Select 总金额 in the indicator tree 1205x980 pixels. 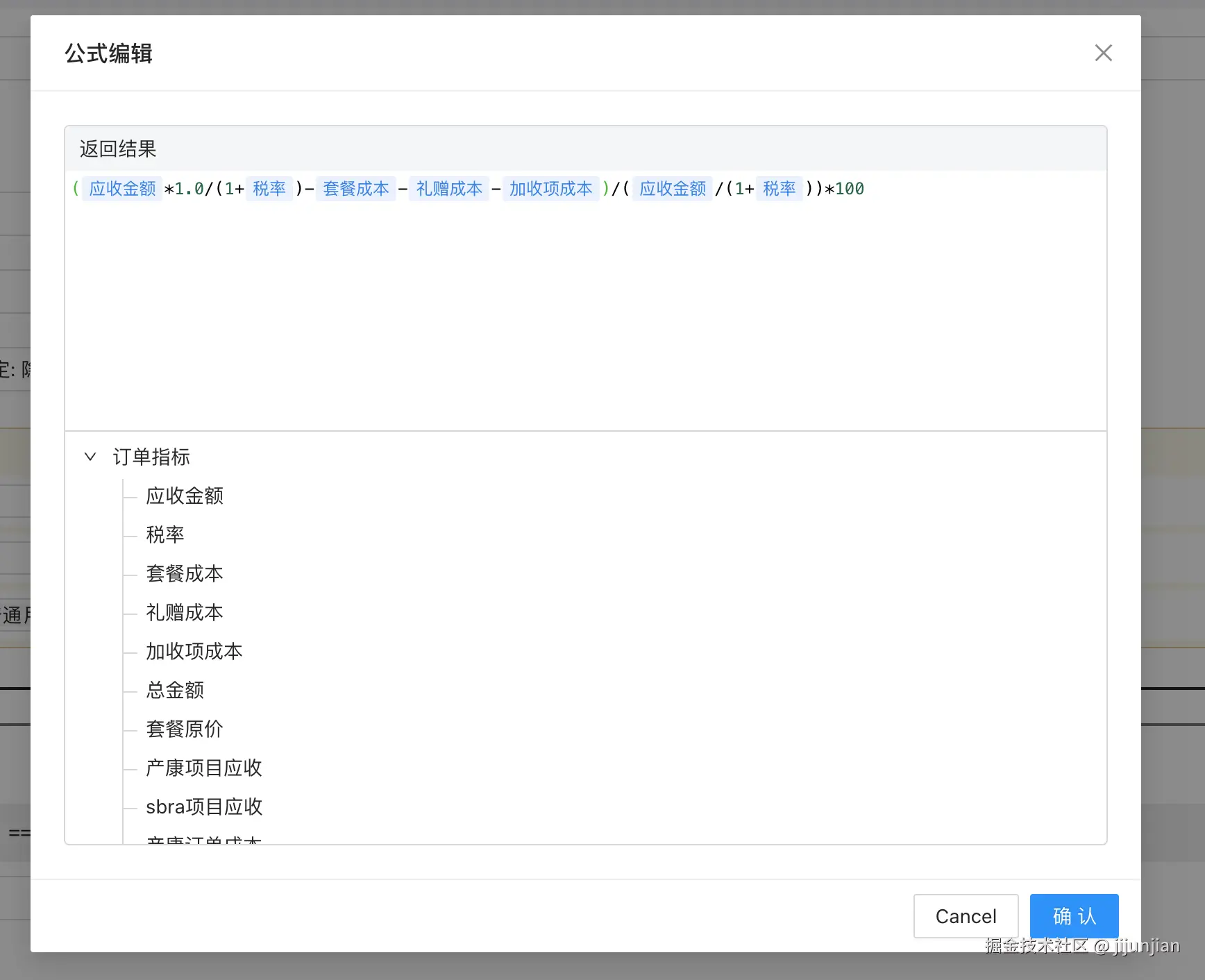click(x=175, y=690)
